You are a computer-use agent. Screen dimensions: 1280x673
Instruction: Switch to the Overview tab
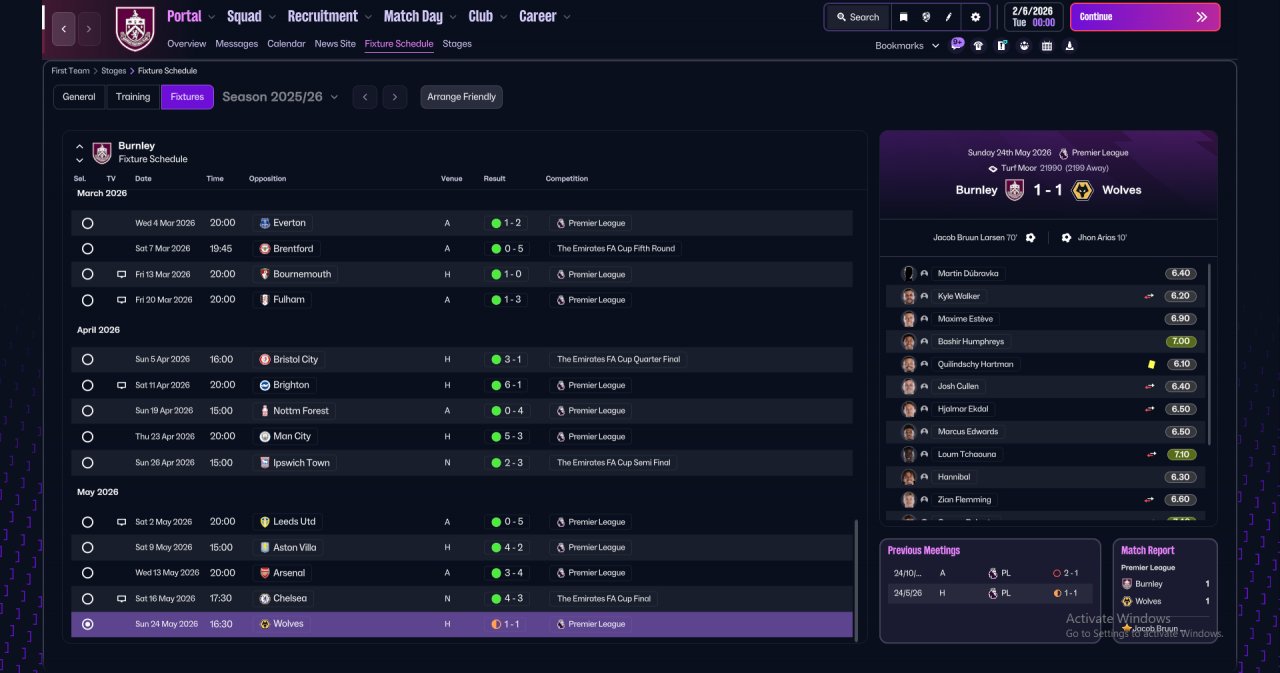coord(187,44)
